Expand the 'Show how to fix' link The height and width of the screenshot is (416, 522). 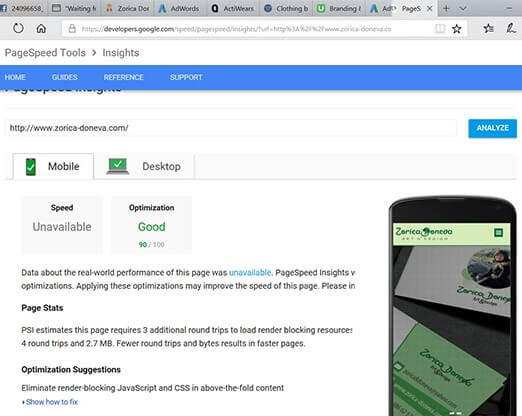point(52,402)
